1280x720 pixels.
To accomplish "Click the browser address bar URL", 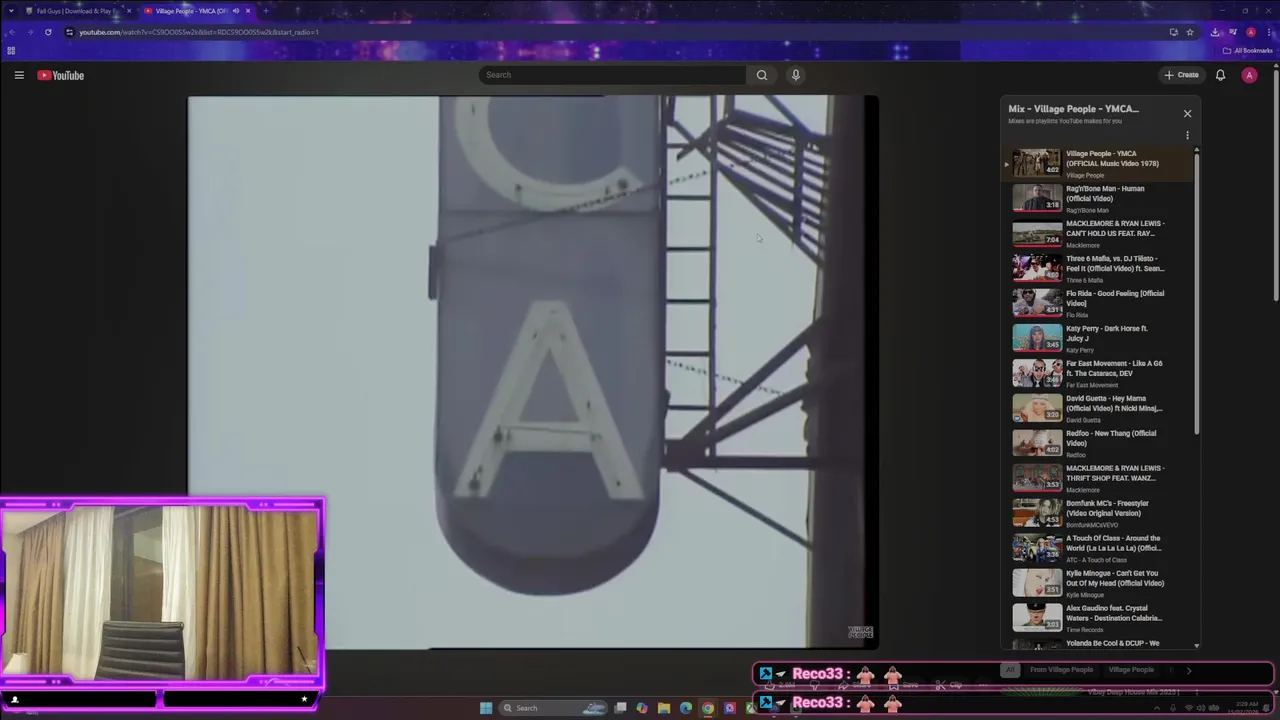I will click(199, 32).
